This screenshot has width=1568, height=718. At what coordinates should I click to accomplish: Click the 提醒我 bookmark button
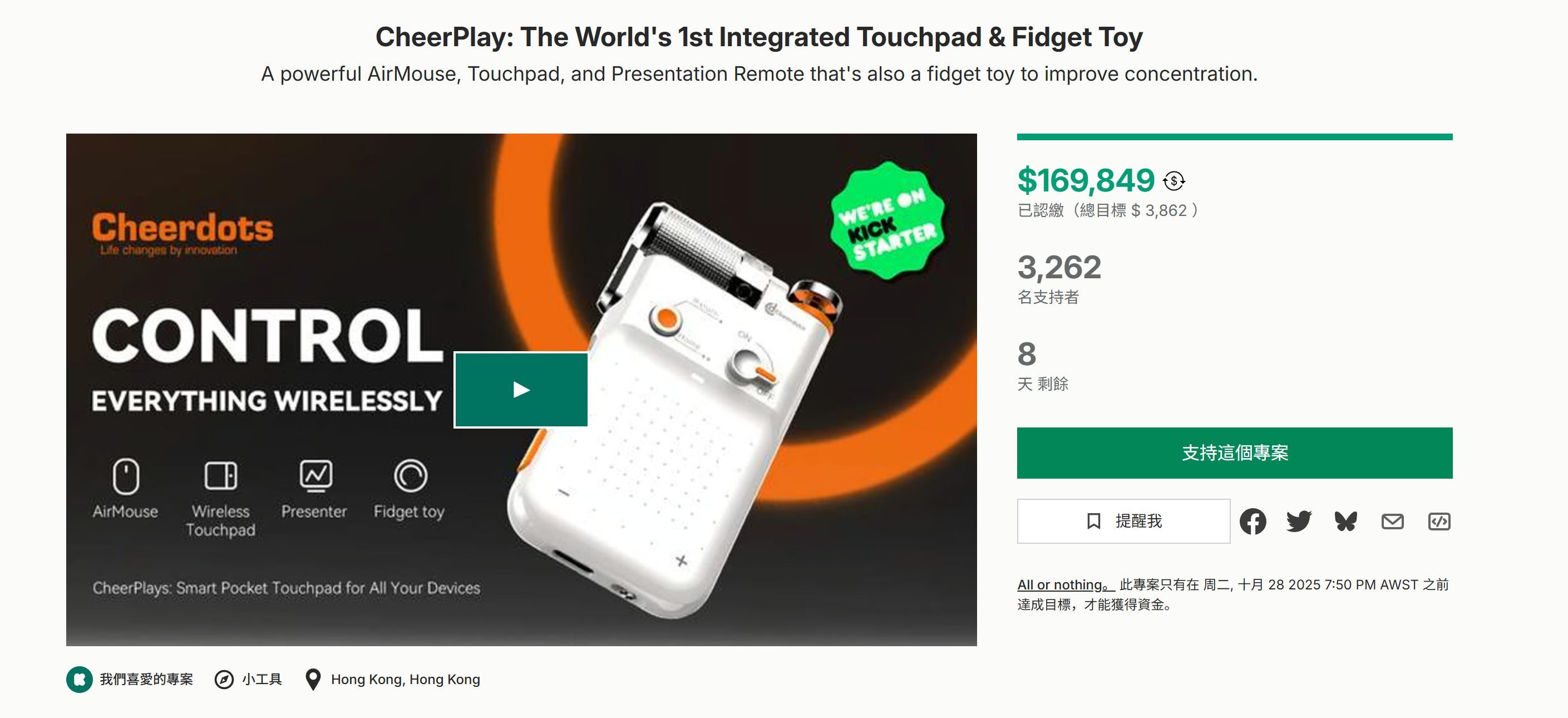click(1123, 522)
